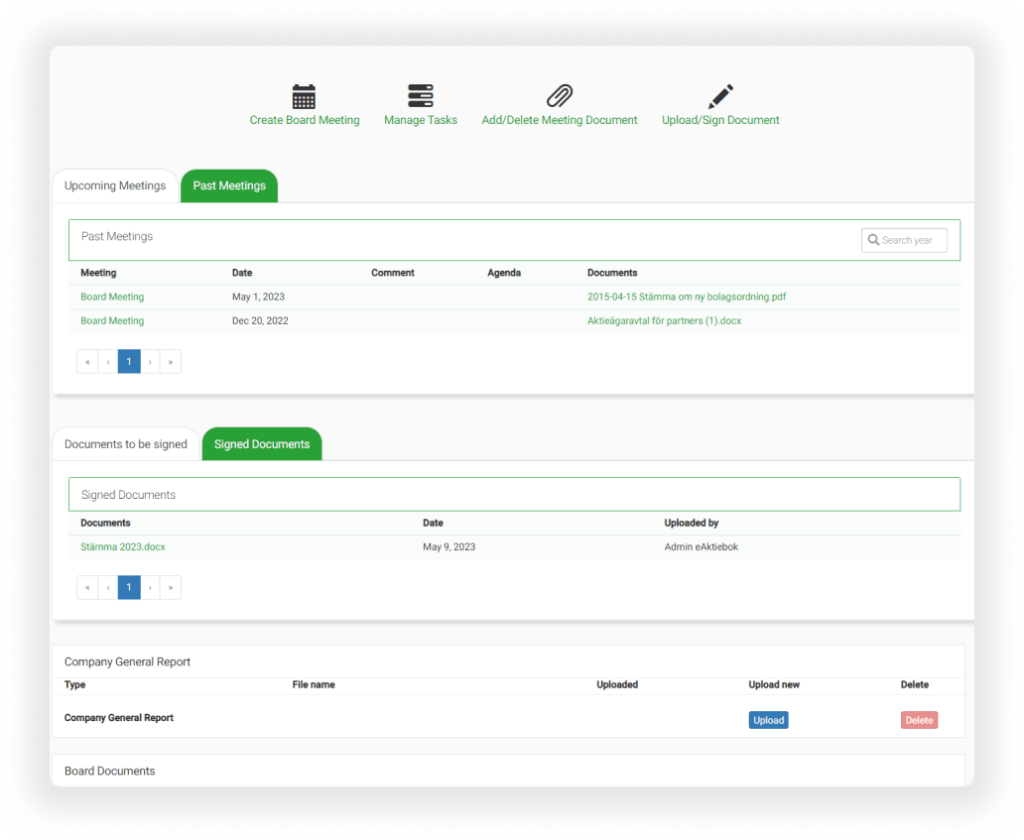Switch to Documents to be signed tab
Screen dimensions: 1024x840
[126, 444]
